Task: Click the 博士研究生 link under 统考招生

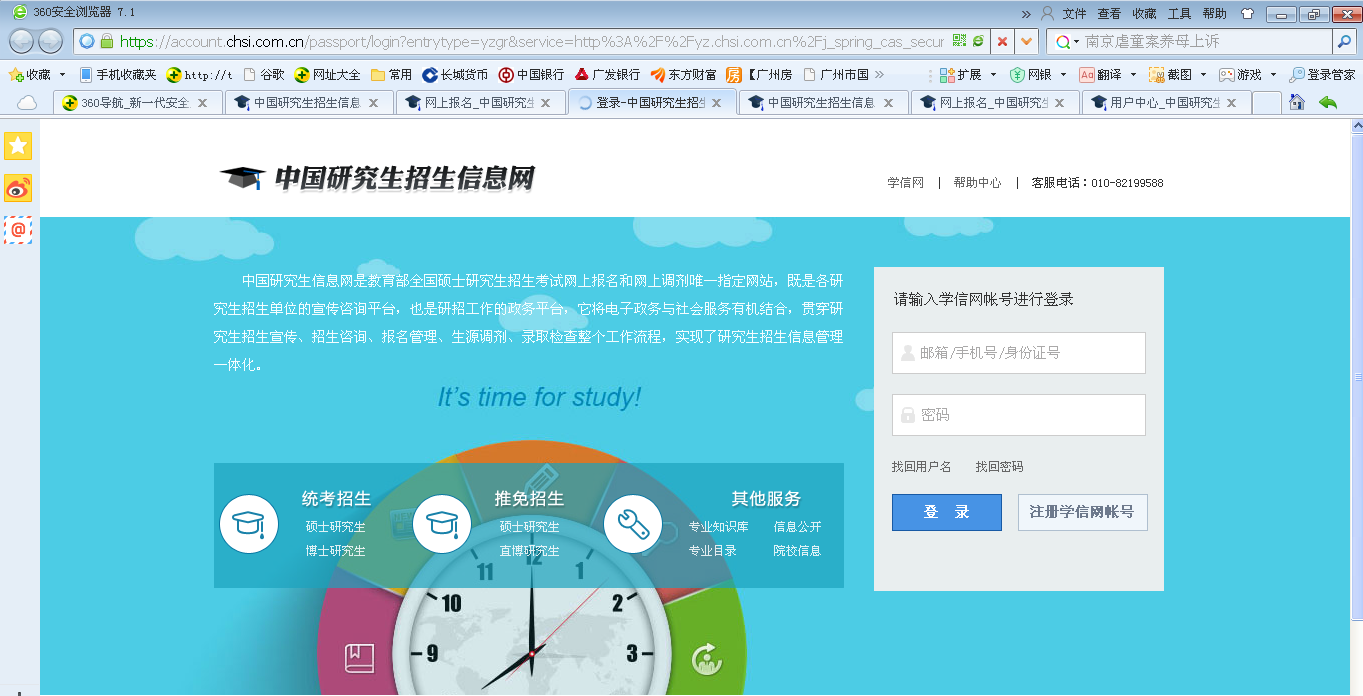Action: click(335, 551)
